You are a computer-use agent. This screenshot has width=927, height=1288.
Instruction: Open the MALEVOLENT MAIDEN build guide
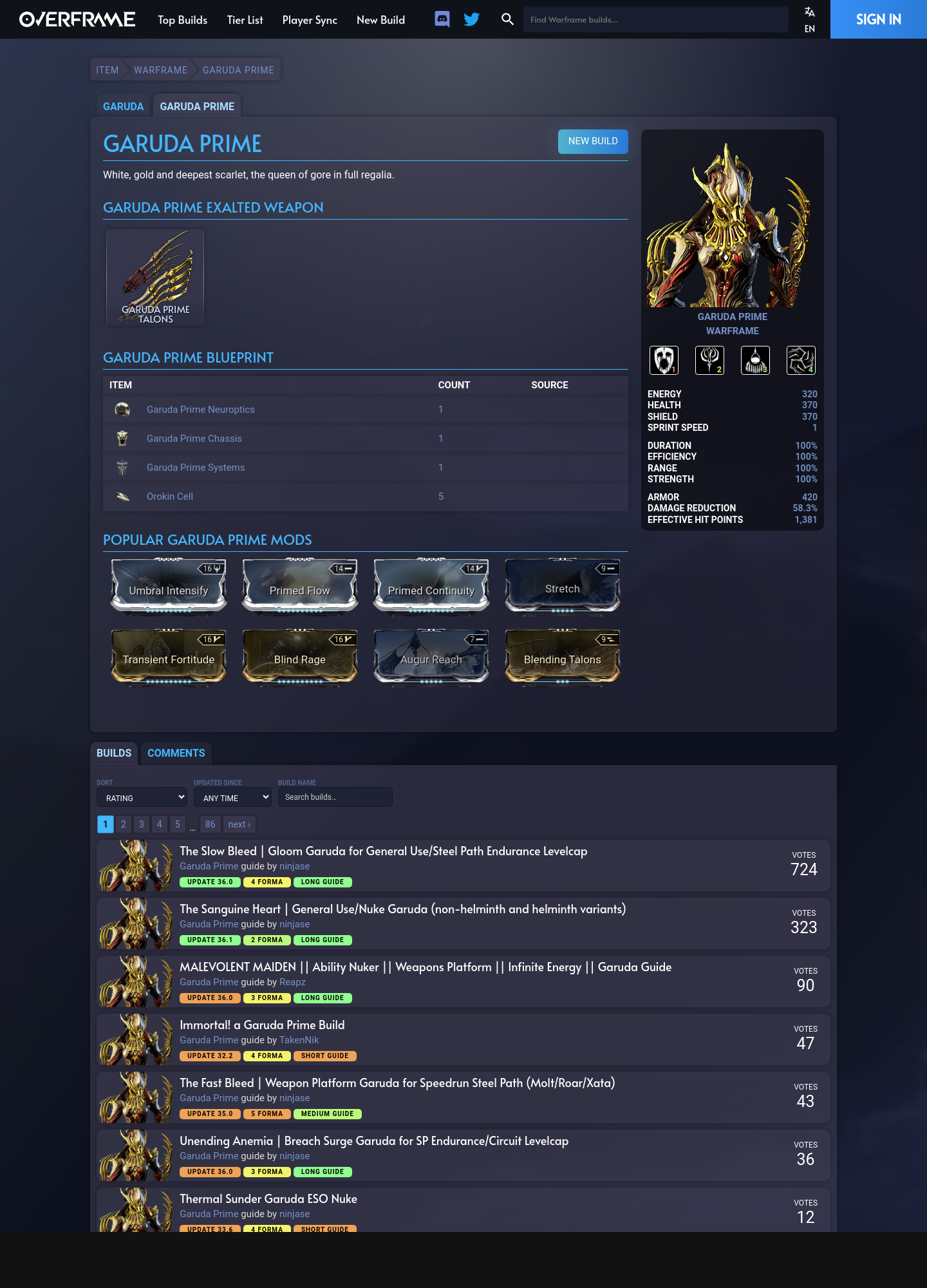pyautogui.click(x=426, y=967)
